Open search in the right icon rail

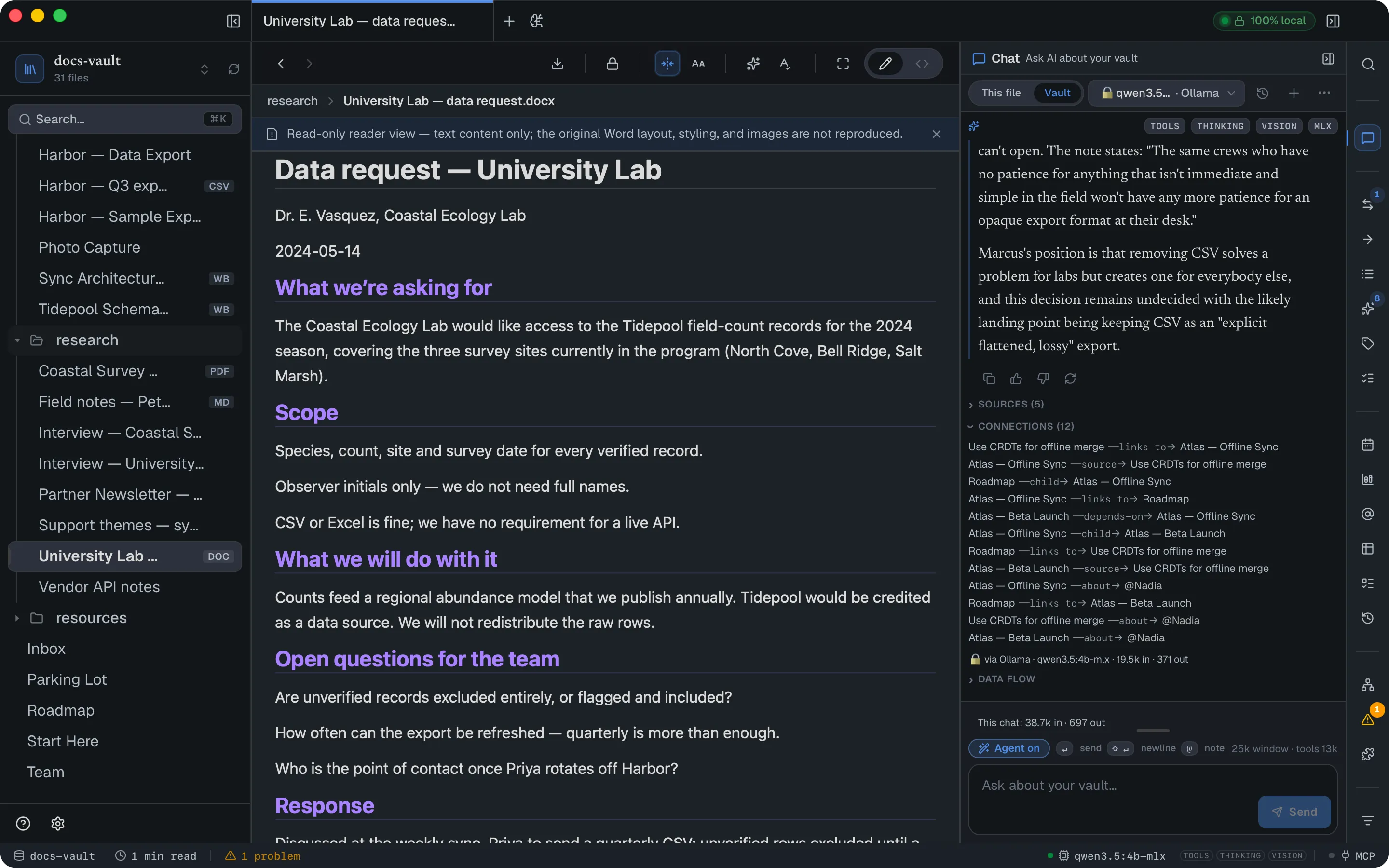tap(1368, 64)
